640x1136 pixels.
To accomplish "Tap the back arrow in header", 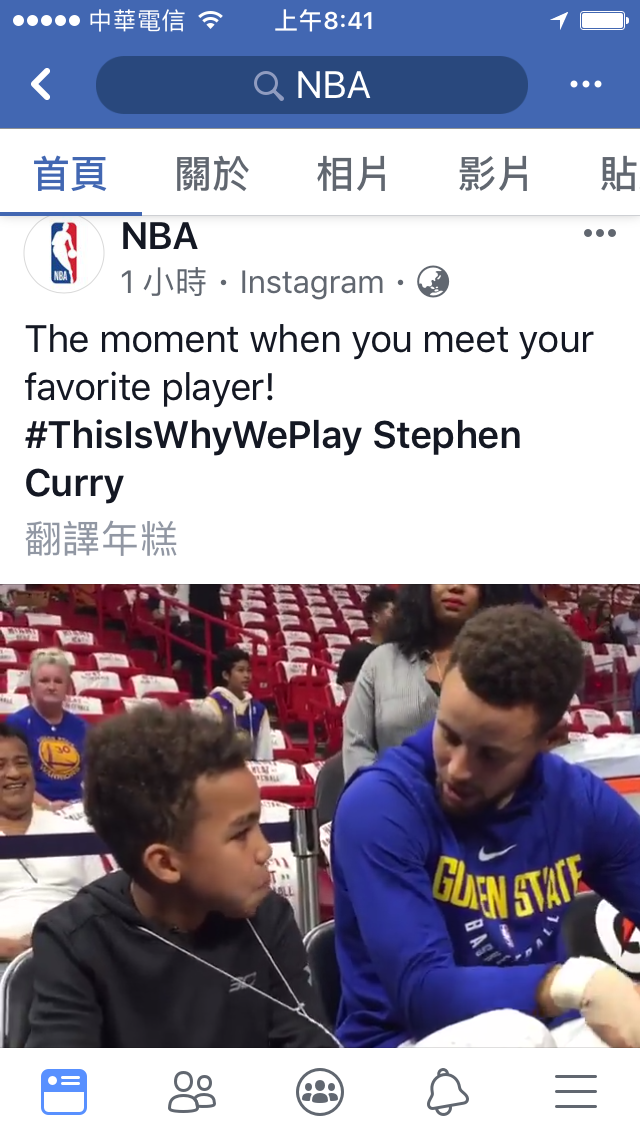I will [x=41, y=84].
